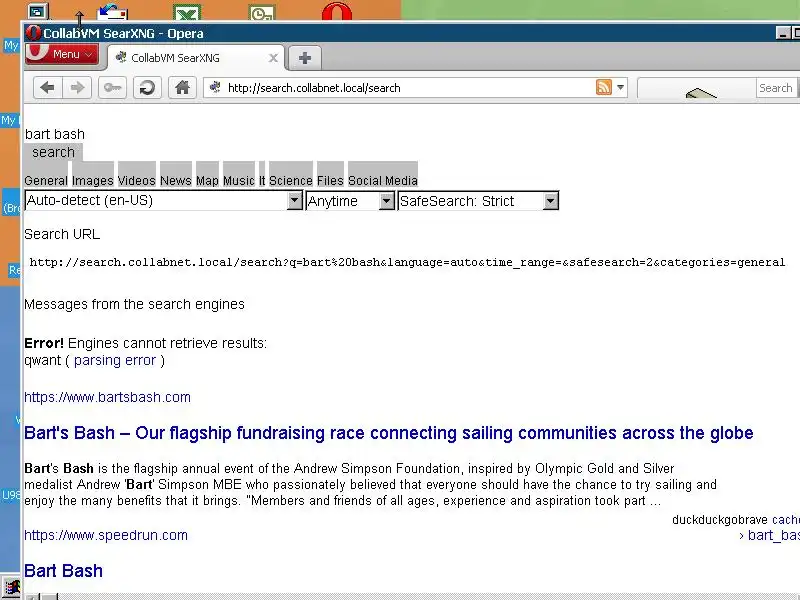Viewport: 800px width, 600px height.
Task: Open the Anytime time range dropdown
Action: pyautogui.click(x=350, y=201)
